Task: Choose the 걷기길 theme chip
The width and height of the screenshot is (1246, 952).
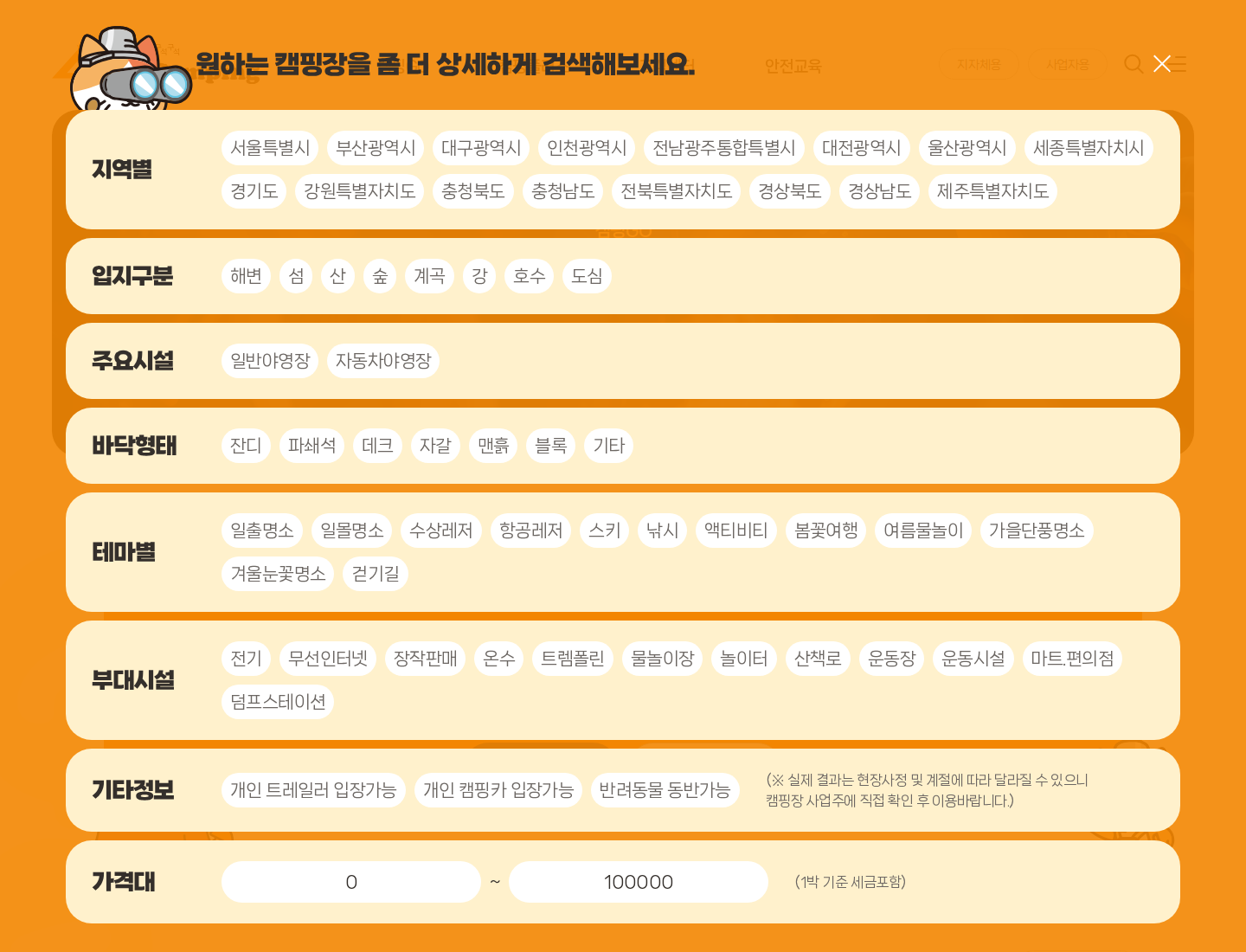Action: pos(376,574)
